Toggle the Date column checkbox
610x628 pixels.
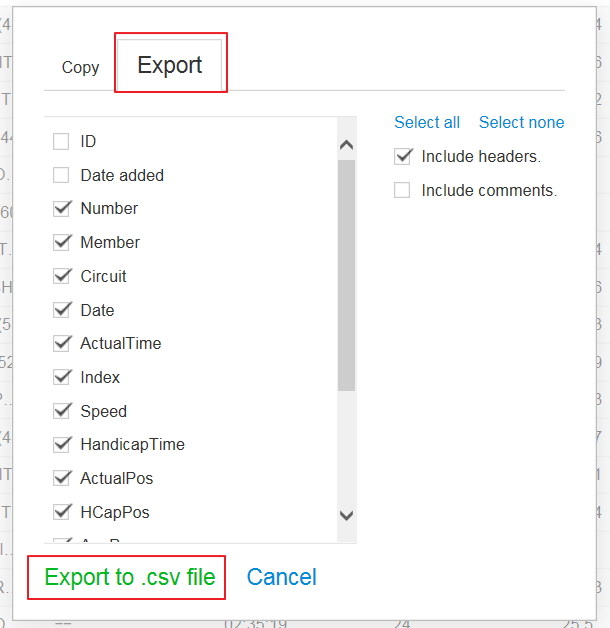click(62, 310)
